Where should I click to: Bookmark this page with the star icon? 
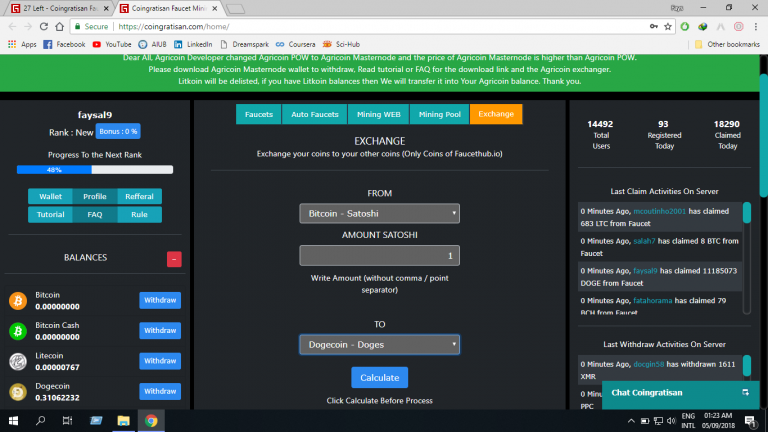(671, 26)
